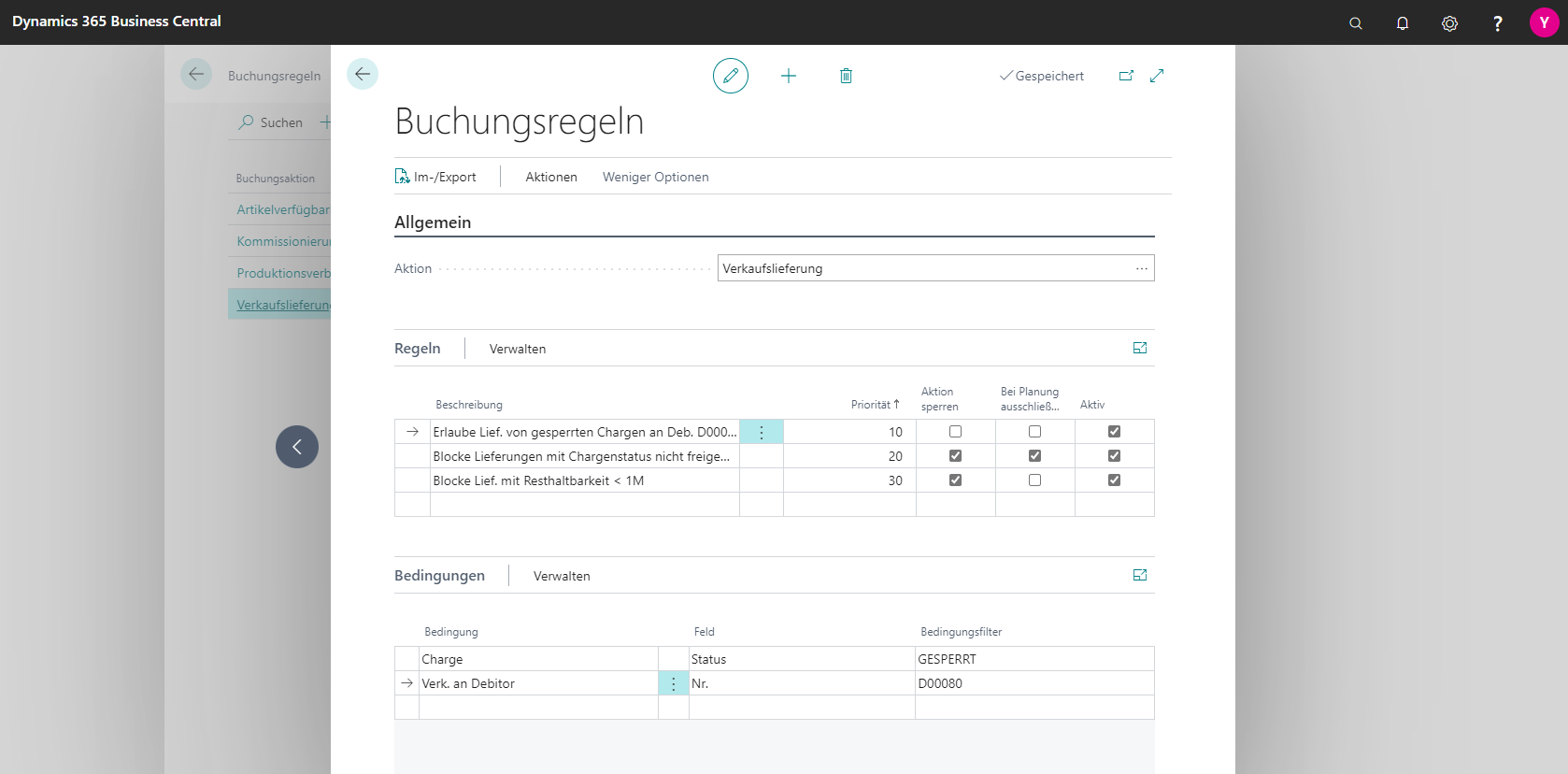1568x774 pixels.
Task: Open the search magnifier in top bar
Action: tap(1355, 23)
